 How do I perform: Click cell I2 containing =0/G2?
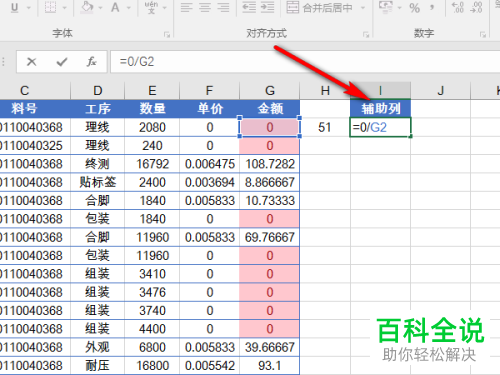[380, 127]
